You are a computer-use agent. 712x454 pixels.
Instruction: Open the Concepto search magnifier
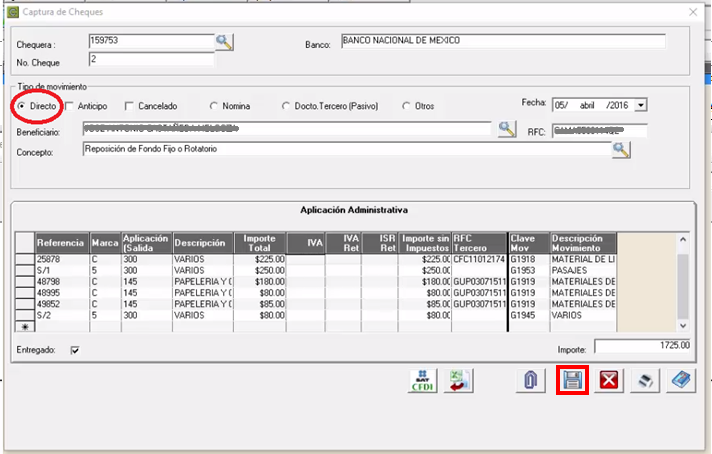click(621, 149)
